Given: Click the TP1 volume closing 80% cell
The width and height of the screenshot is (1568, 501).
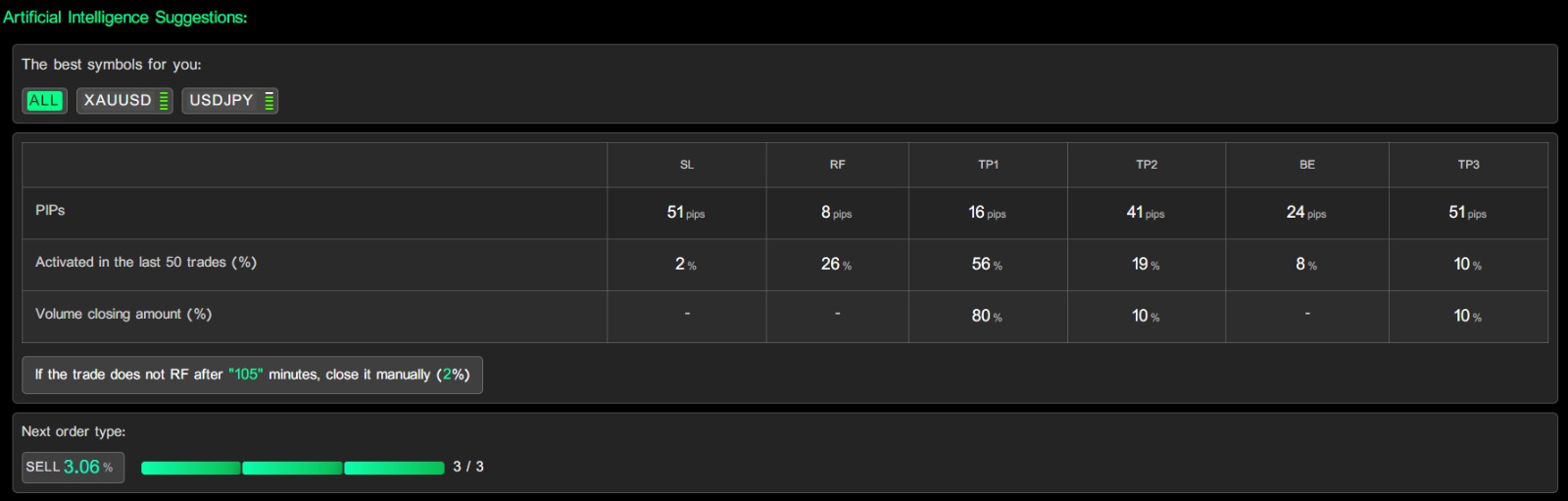Looking at the screenshot, I should (987, 316).
